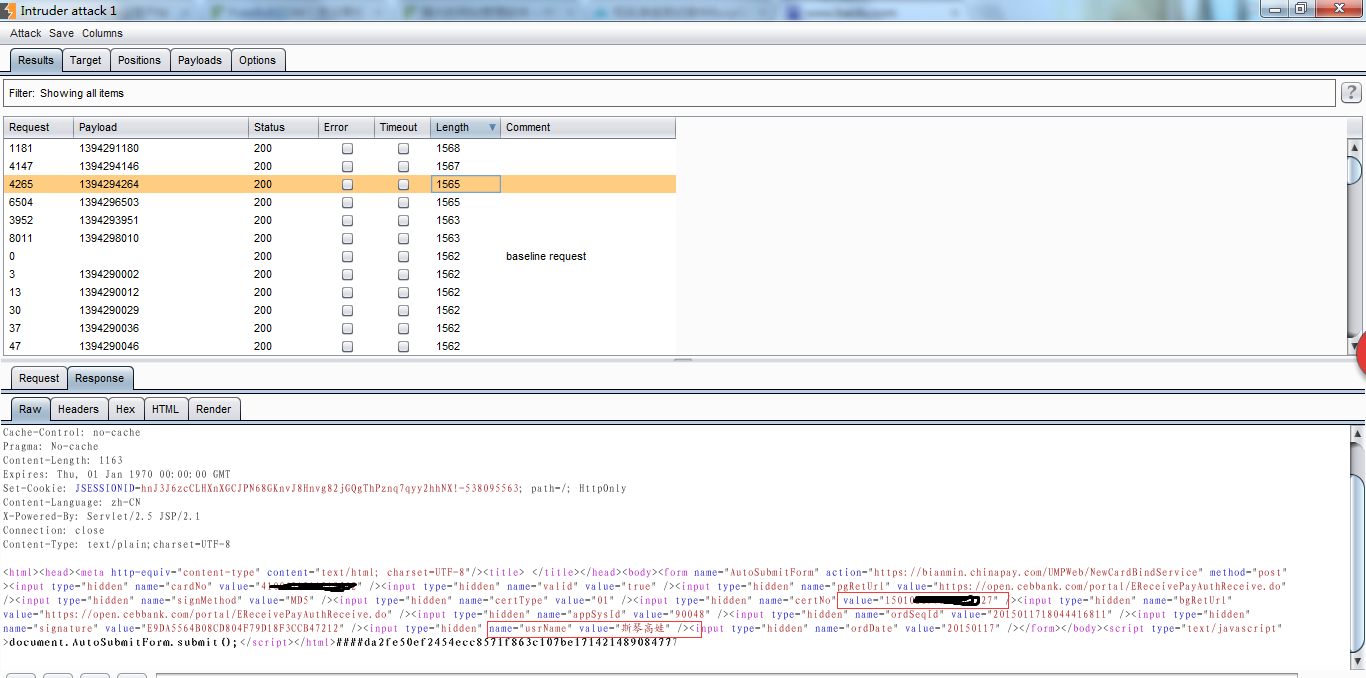The image size is (1366, 678).
Task: Select the Render view tab
Action: coord(214,409)
